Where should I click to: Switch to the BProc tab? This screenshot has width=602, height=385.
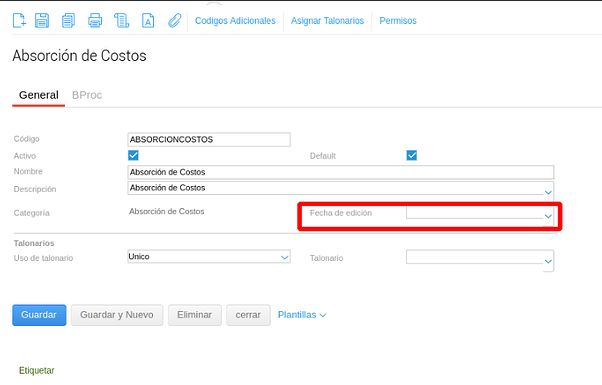[87, 95]
